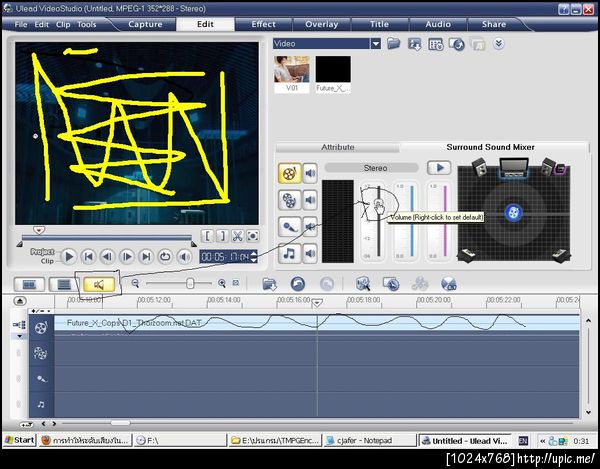The height and width of the screenshot is (469, 600).
Task: Click the Volume slider knob
Action: tap(378, 204)
